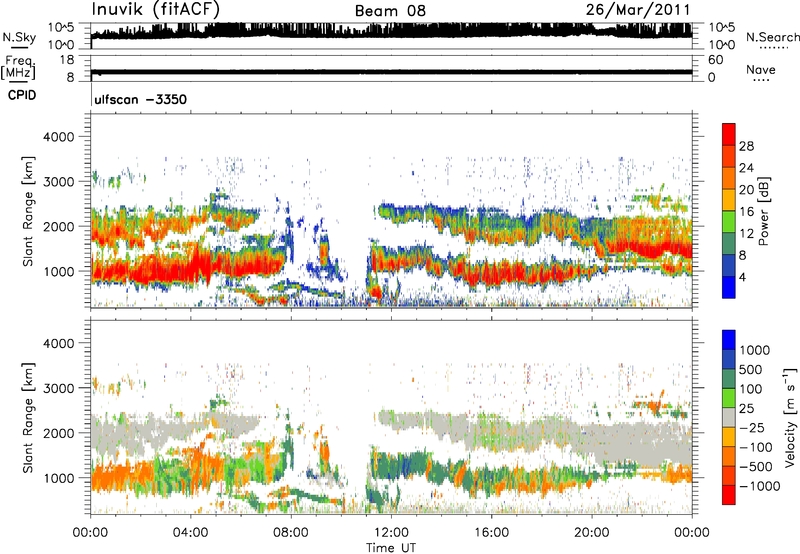Viewport: 800px width, 554px height.
Task: Click the 'Time UT' axis label
Action: tap(391, 548)
